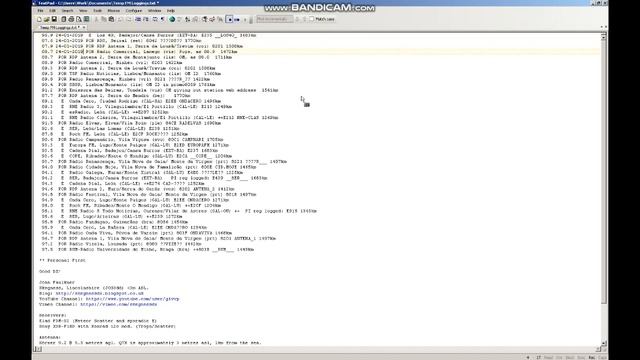
Task: Open Print Preview from the toolbar
Action: (79, 19)
